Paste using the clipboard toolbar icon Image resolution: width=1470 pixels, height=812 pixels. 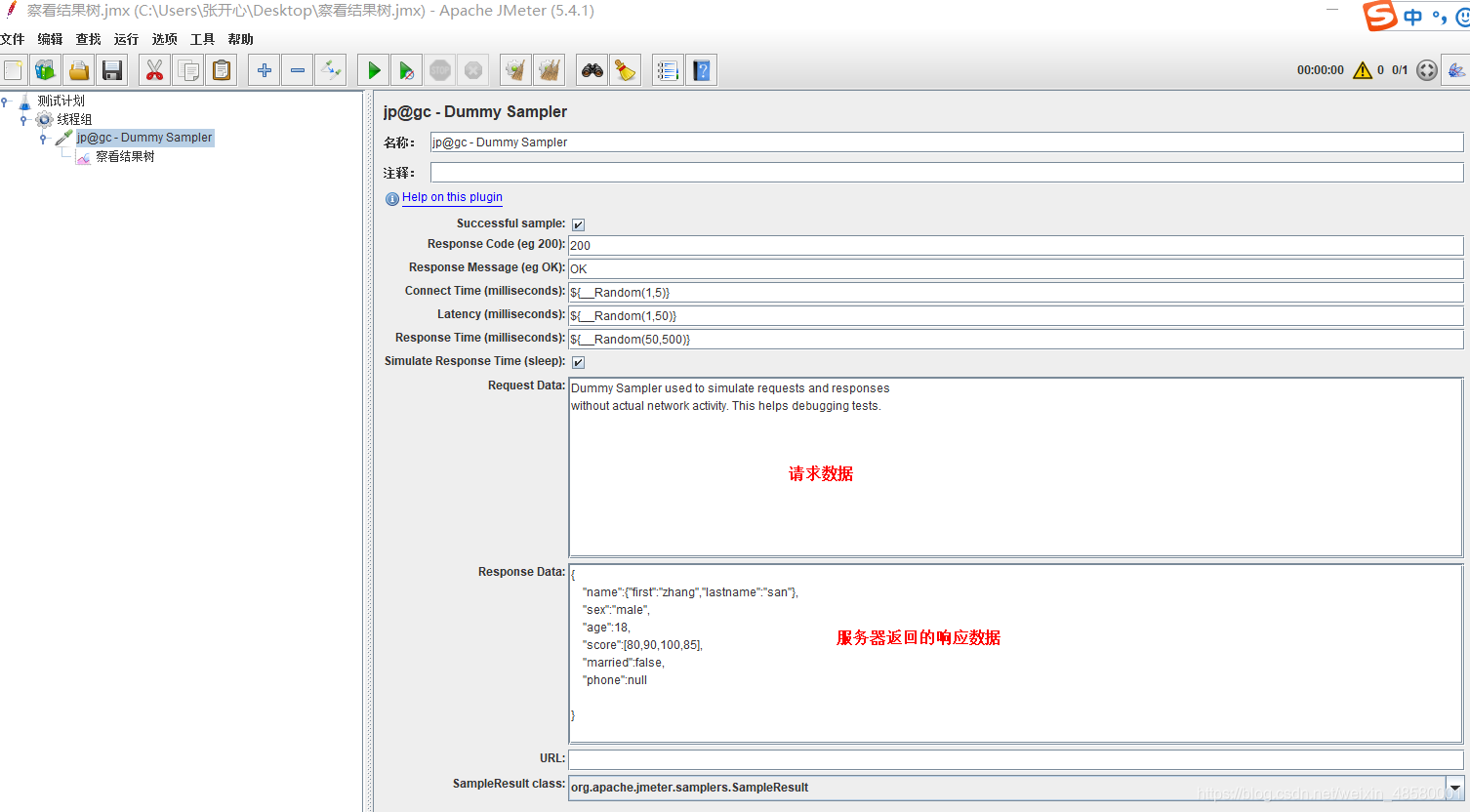223,70
